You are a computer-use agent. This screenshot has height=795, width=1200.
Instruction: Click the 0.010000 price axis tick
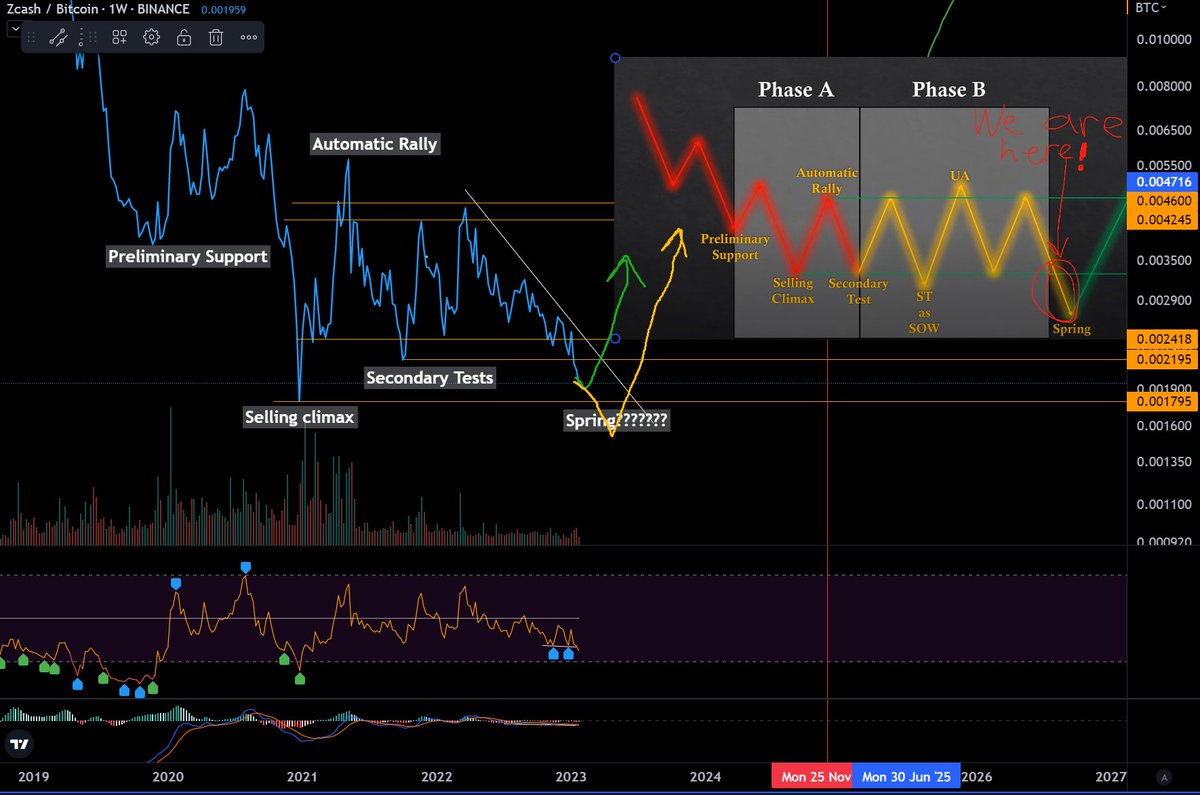(1162, 39)
